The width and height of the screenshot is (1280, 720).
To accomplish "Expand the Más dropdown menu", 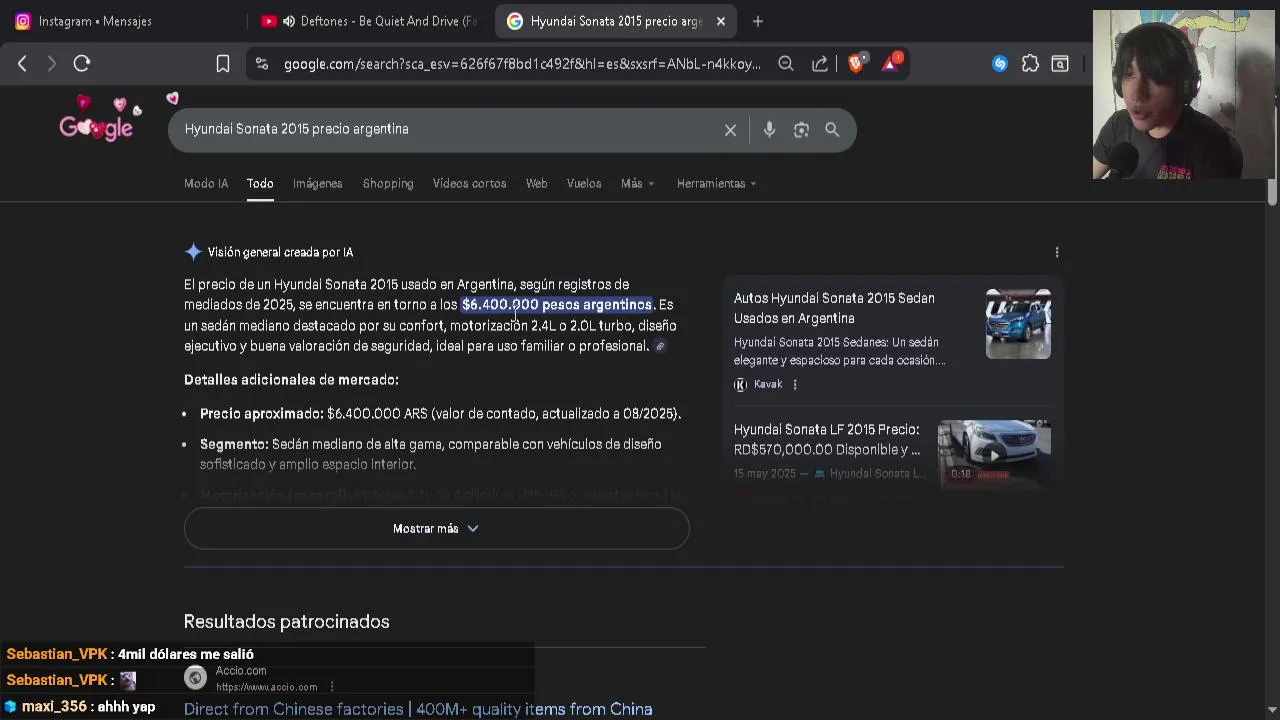I will (638, 184).
